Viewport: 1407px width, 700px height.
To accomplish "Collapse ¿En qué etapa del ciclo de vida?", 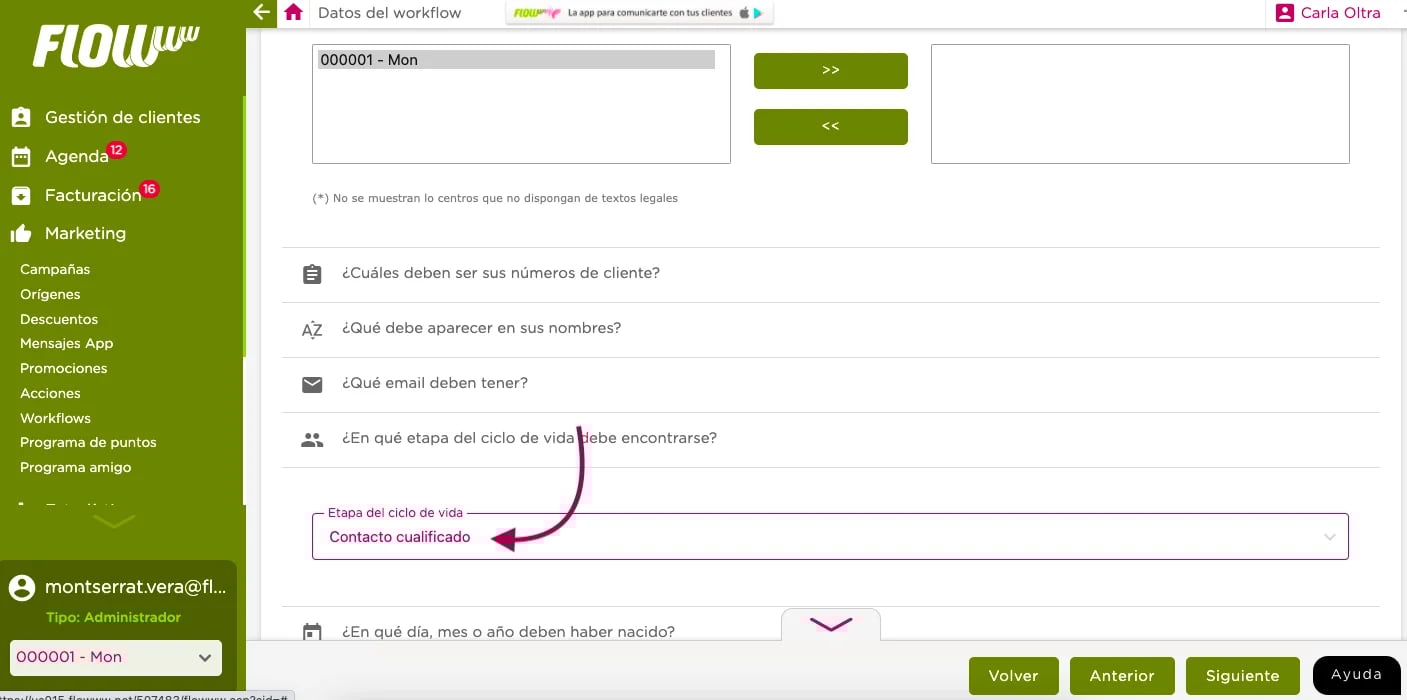I will 831,438.
